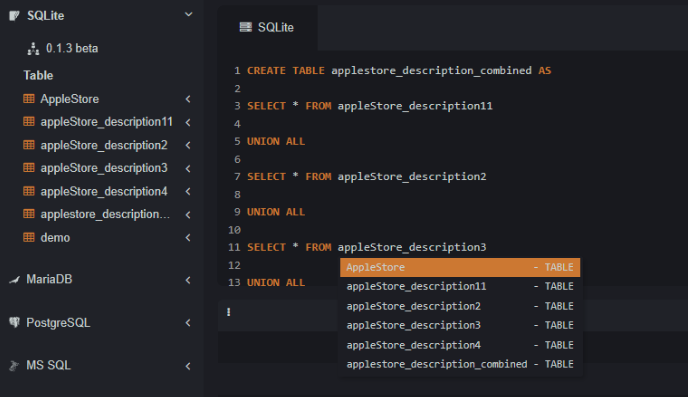The image size is (688, 397).
Task: Expand appleStore_description4 chevron in sidebar
Action: point(188,192)
